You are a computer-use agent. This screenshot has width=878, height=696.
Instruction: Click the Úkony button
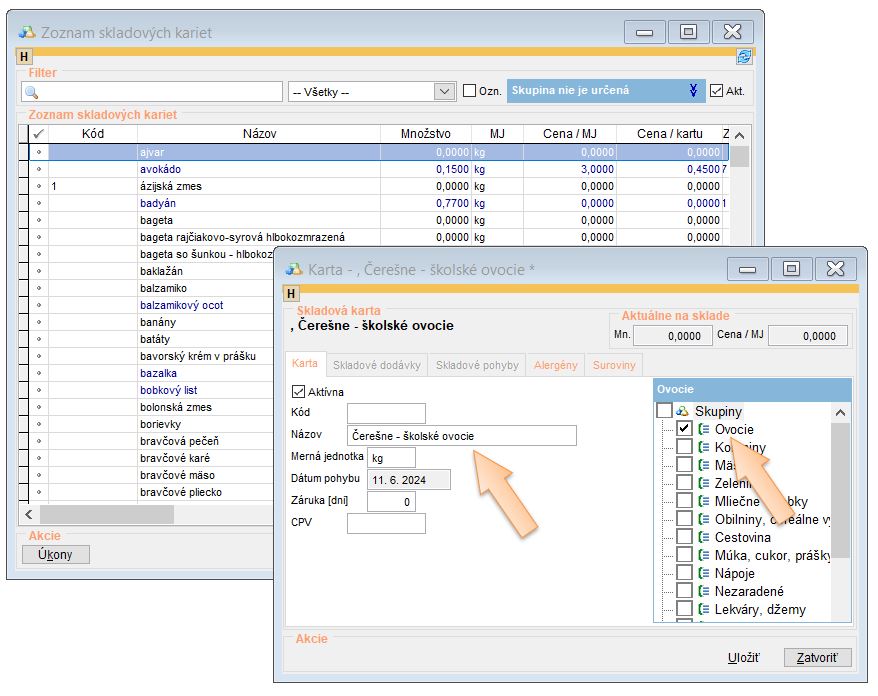[55, 555]
